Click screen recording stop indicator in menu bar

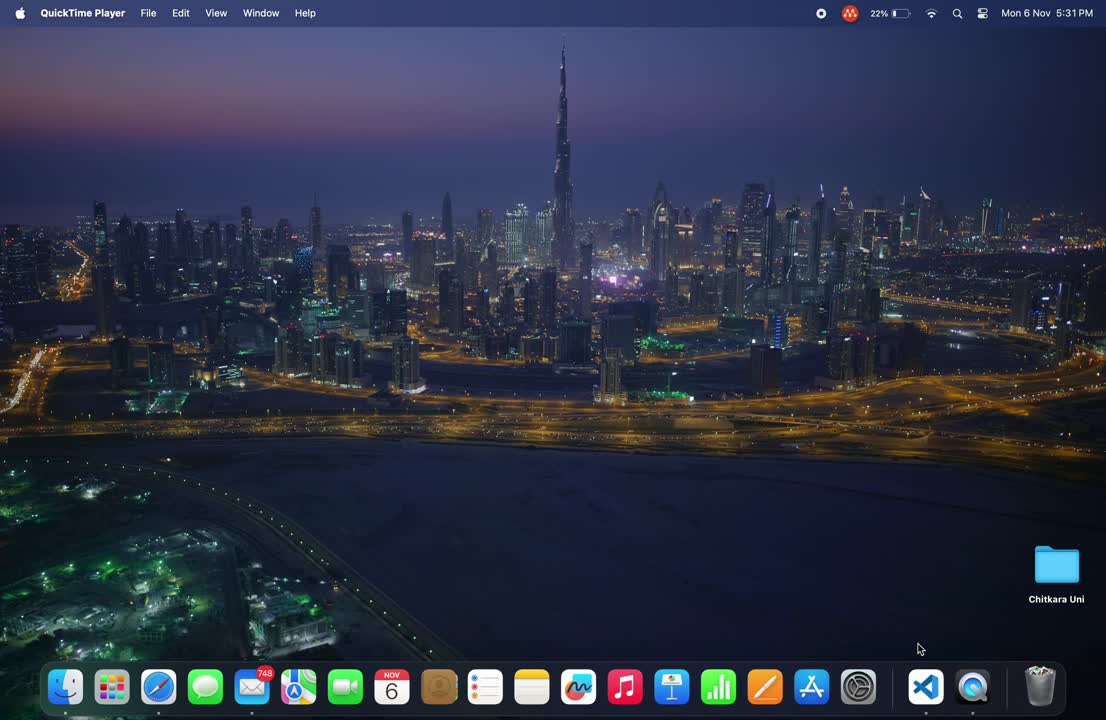(x=821, y=13)
